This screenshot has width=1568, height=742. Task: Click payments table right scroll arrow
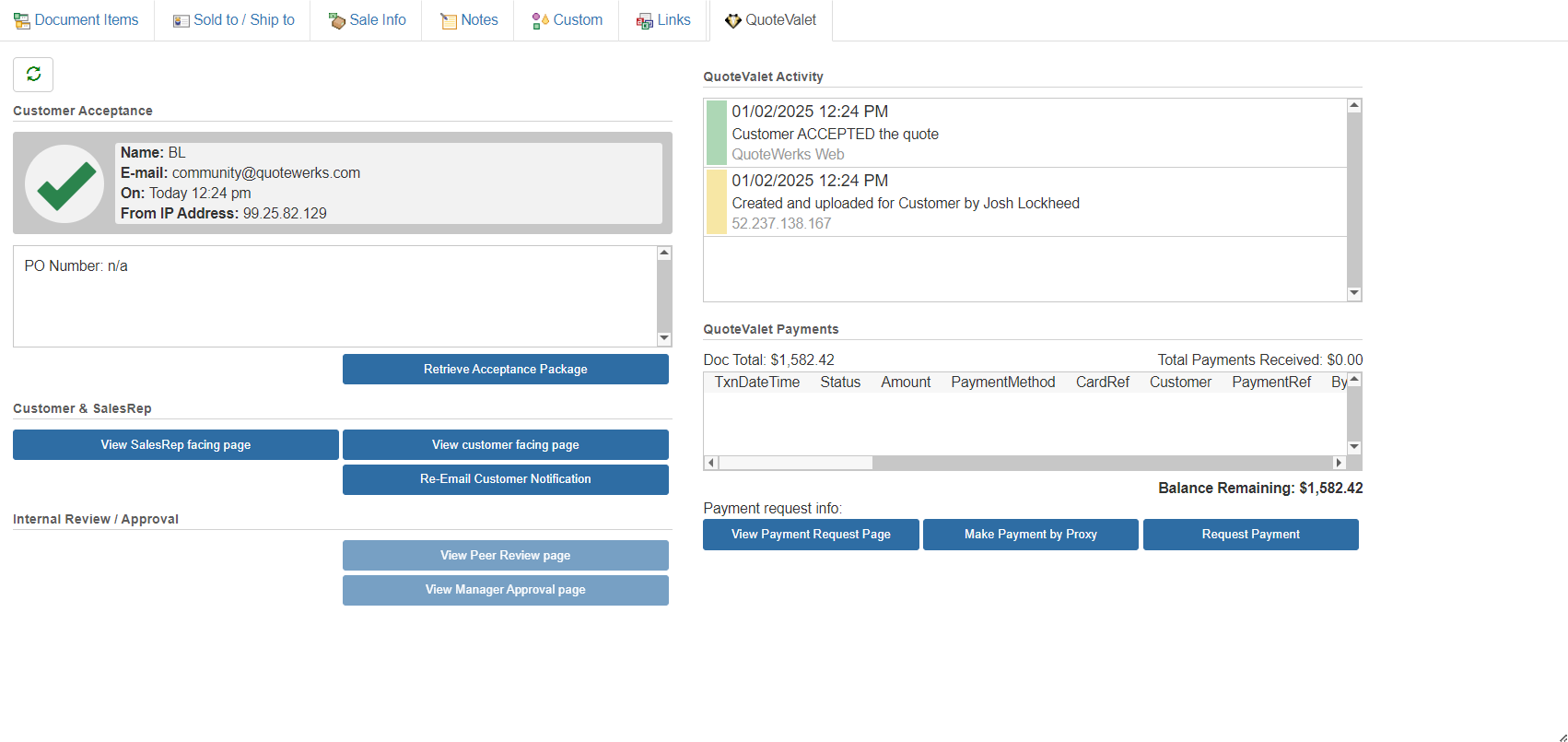(1339, 463)
